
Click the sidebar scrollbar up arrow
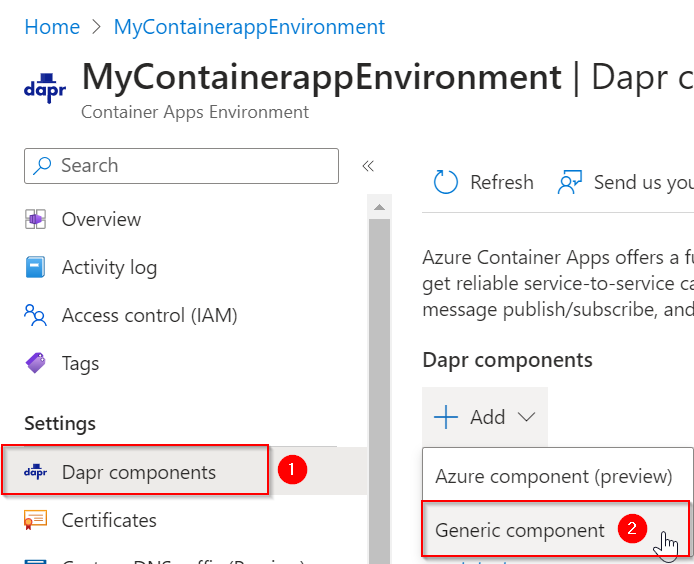pyautogui.click(x=379, y=207)
